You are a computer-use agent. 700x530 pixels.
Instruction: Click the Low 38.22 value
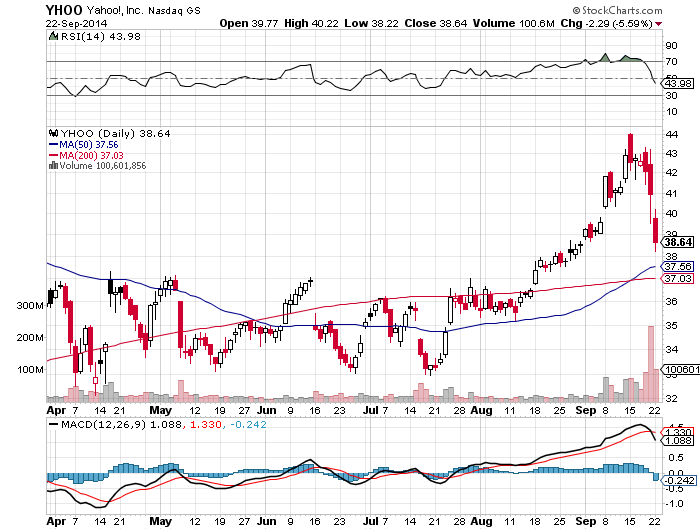tap(371, 23)
